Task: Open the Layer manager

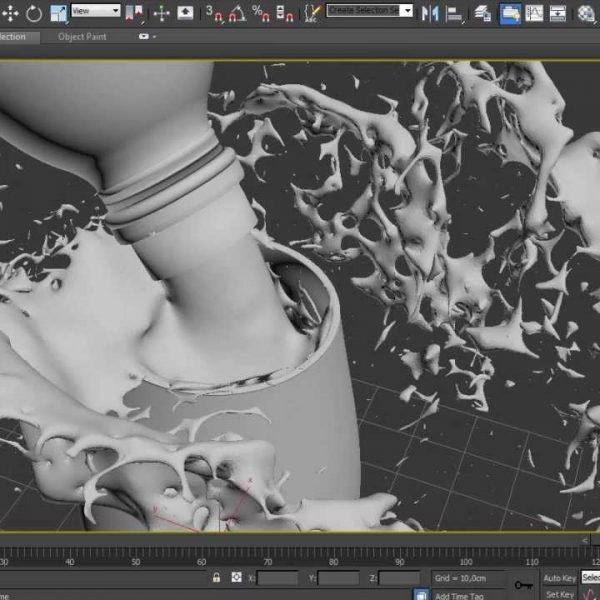Action: click(482, 13)
